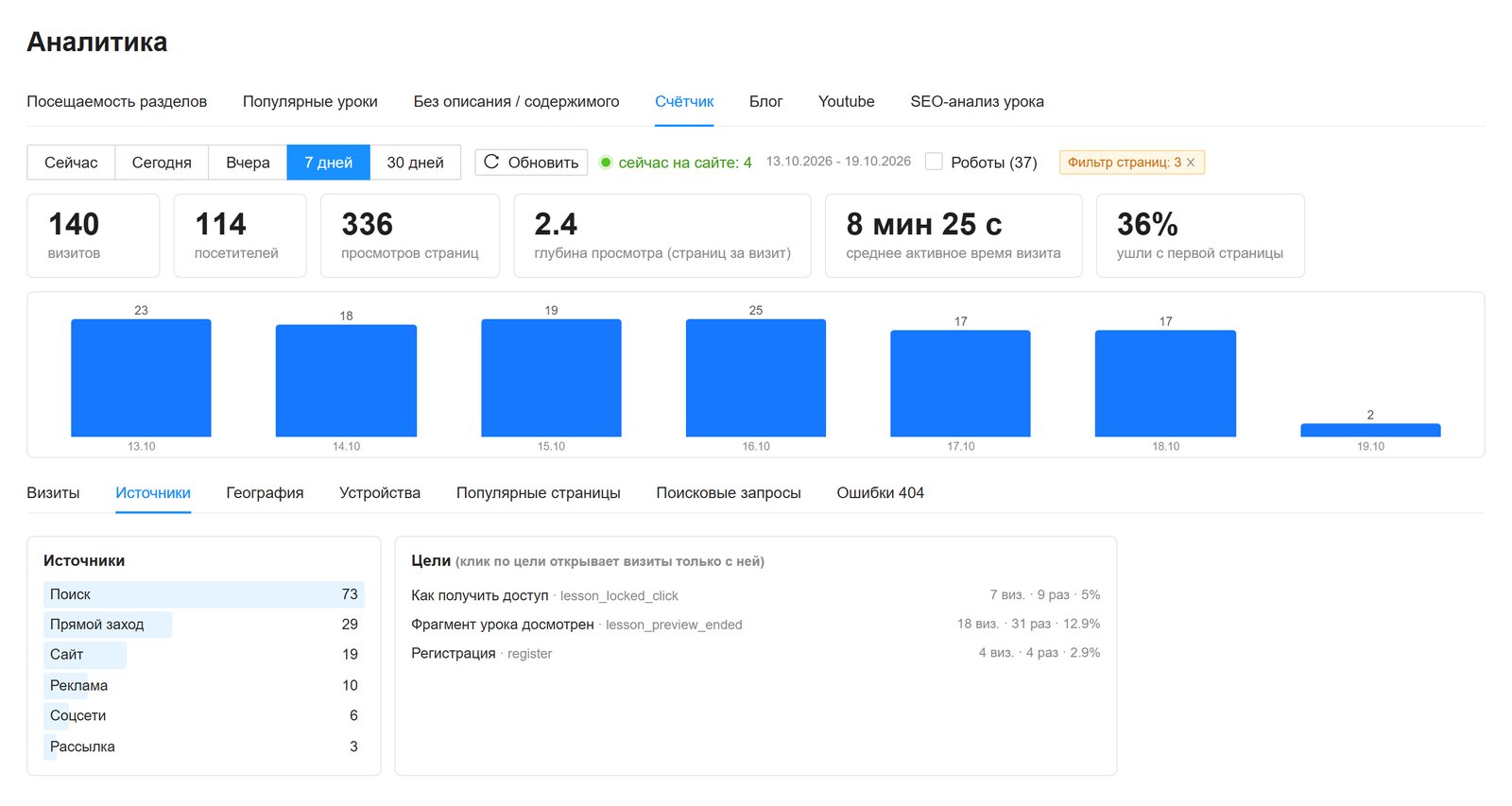This screenshot has height=806, width=1512.
Task: Switch period to Вчера
Action: 248,163
